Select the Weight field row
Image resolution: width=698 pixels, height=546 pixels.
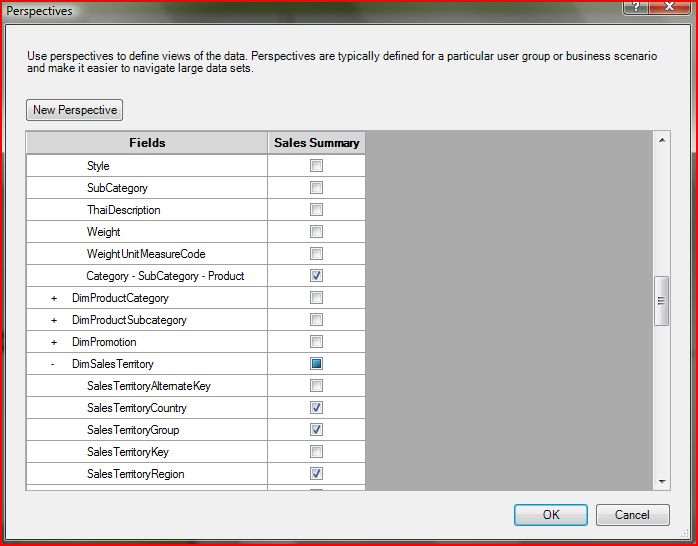pyautogui.click(x=147, y=231)
